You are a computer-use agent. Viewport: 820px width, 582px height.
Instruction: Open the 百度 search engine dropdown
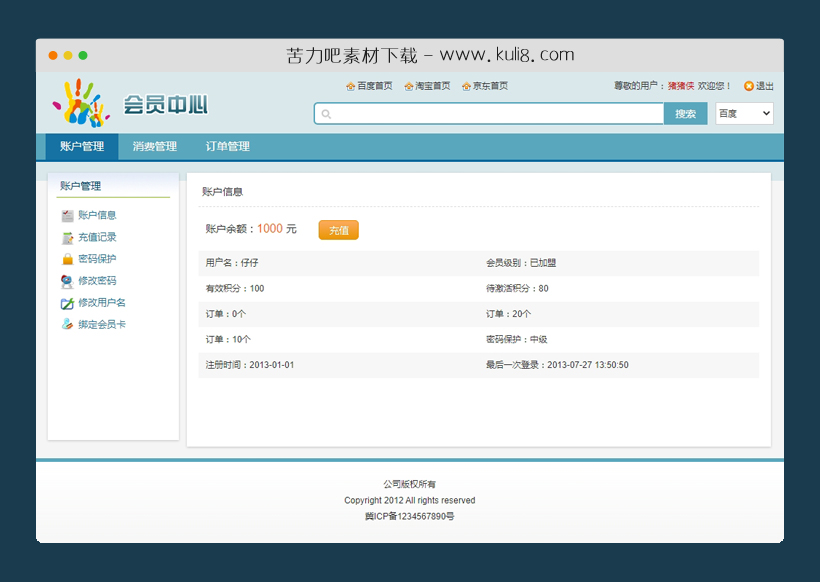pyautogui.click(x=744, y=114)
